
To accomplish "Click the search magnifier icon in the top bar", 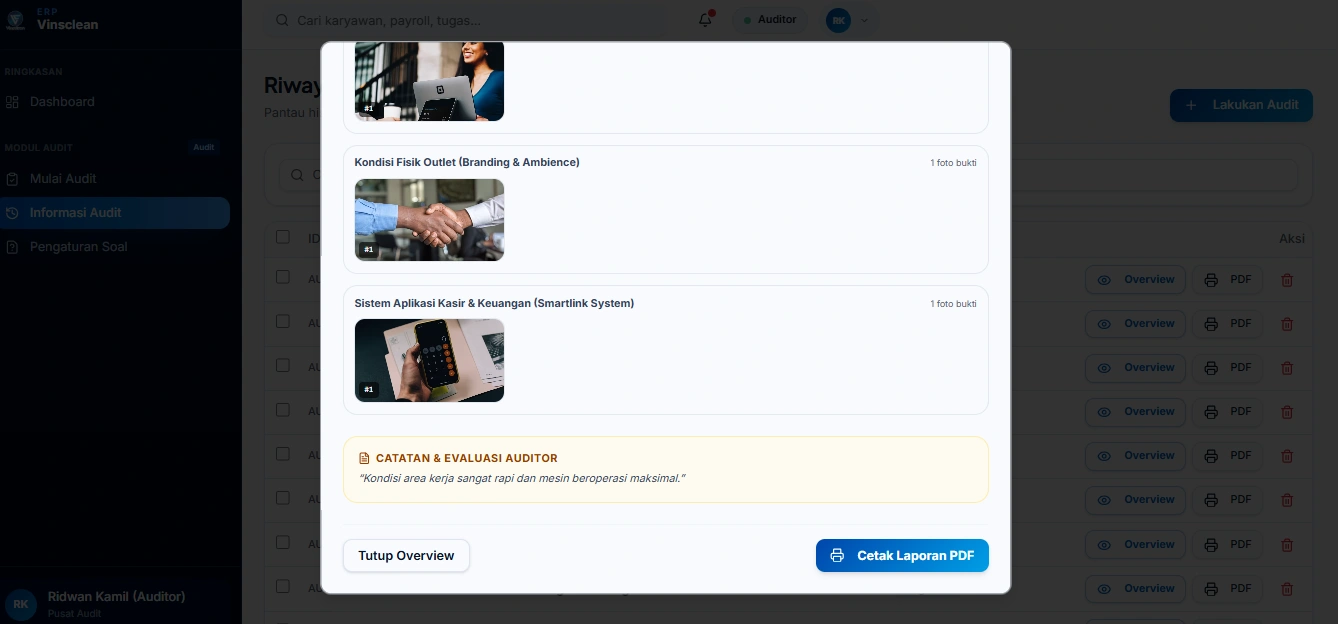I will [x=282, y=20].
